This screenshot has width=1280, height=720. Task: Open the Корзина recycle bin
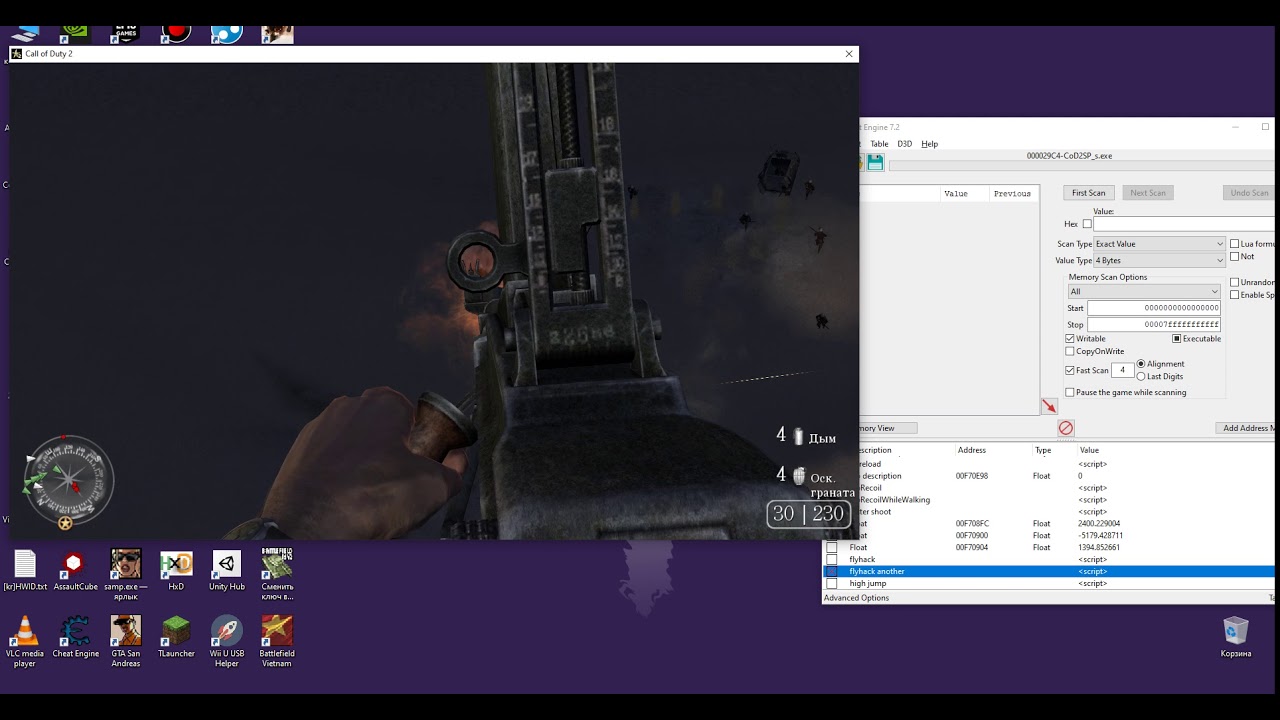coord(1236,637)
